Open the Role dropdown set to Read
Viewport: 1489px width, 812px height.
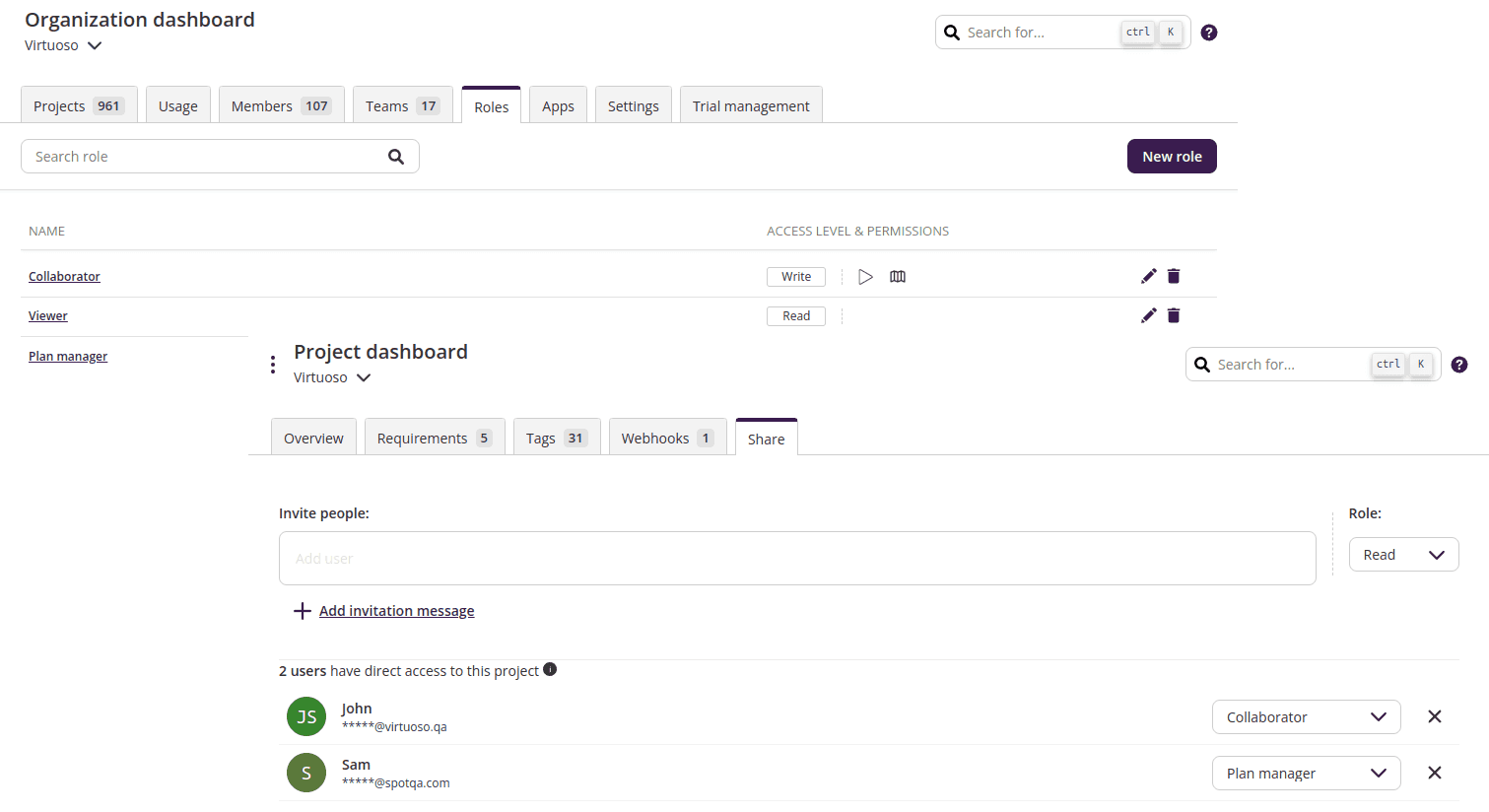(x=1403, y=555)
